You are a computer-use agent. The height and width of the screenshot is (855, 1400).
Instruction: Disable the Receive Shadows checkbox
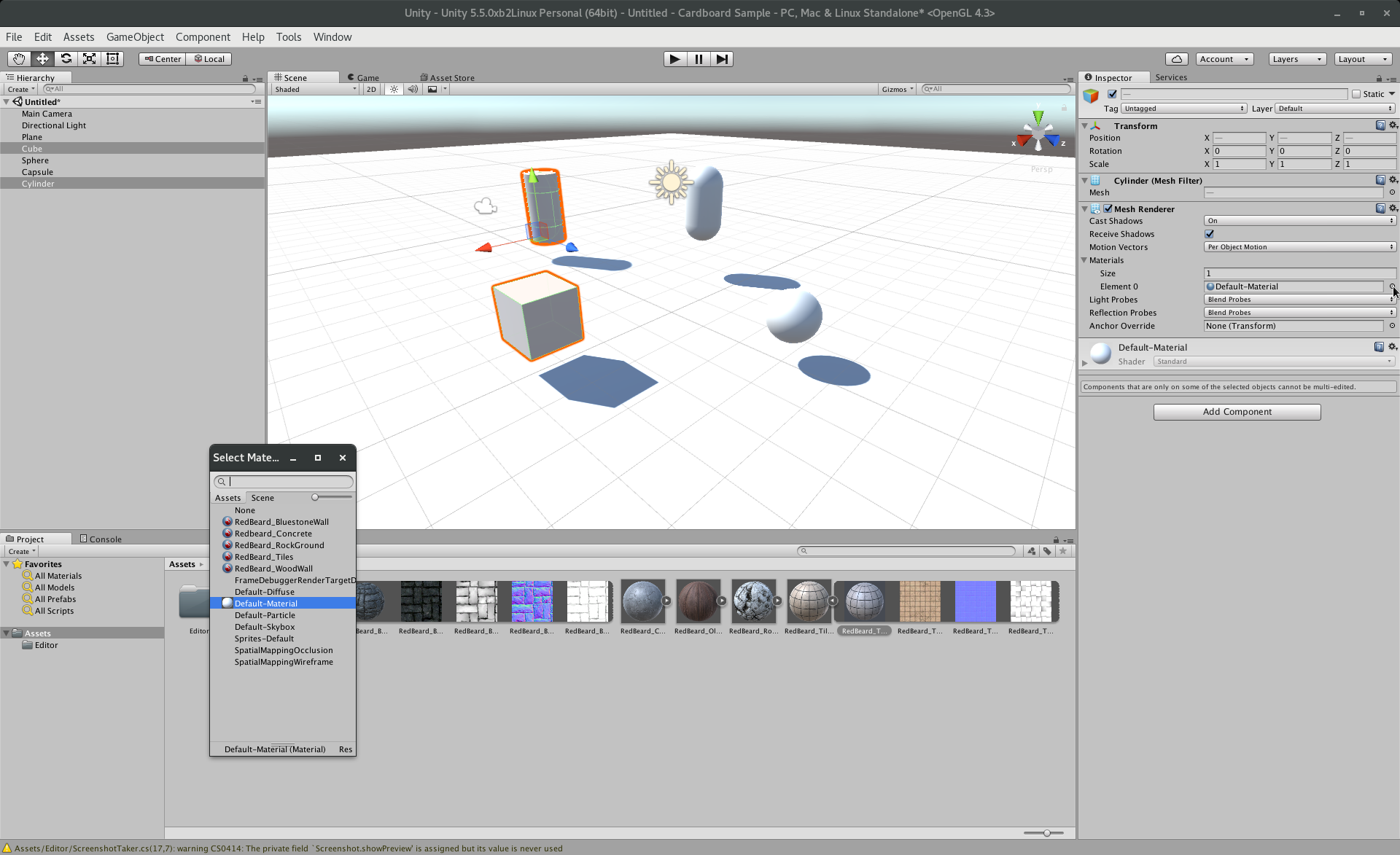tap(1210, 234)
